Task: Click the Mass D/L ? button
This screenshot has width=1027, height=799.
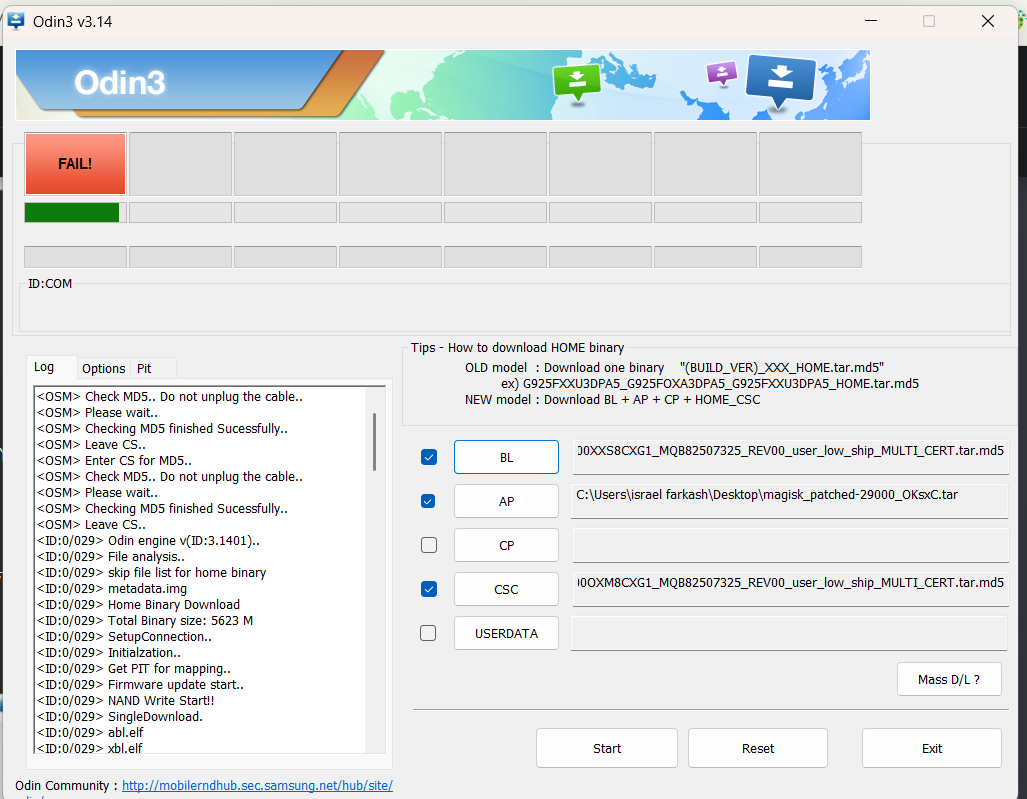Action: coord(949,679)
